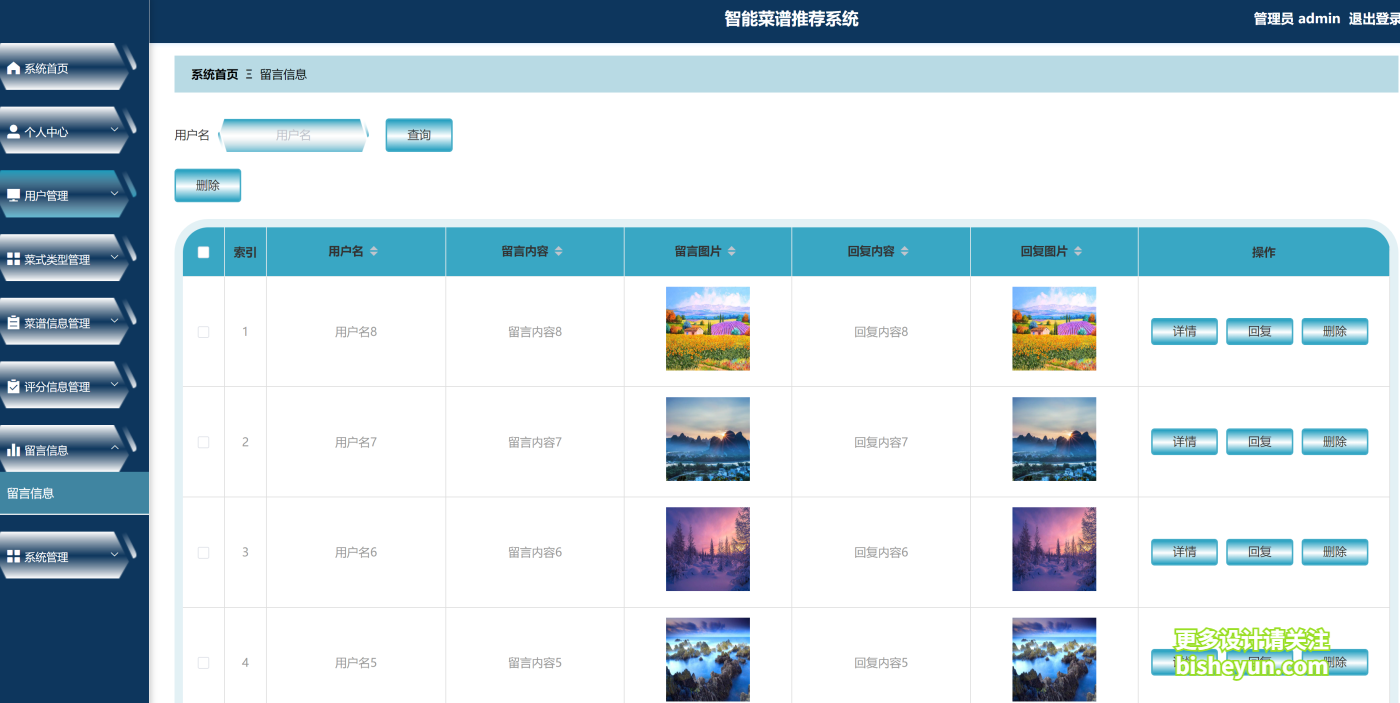Screen dimensions: 1400x703
Task: Click the bar chart icon beside 留言信息
Action: [13, 449]
